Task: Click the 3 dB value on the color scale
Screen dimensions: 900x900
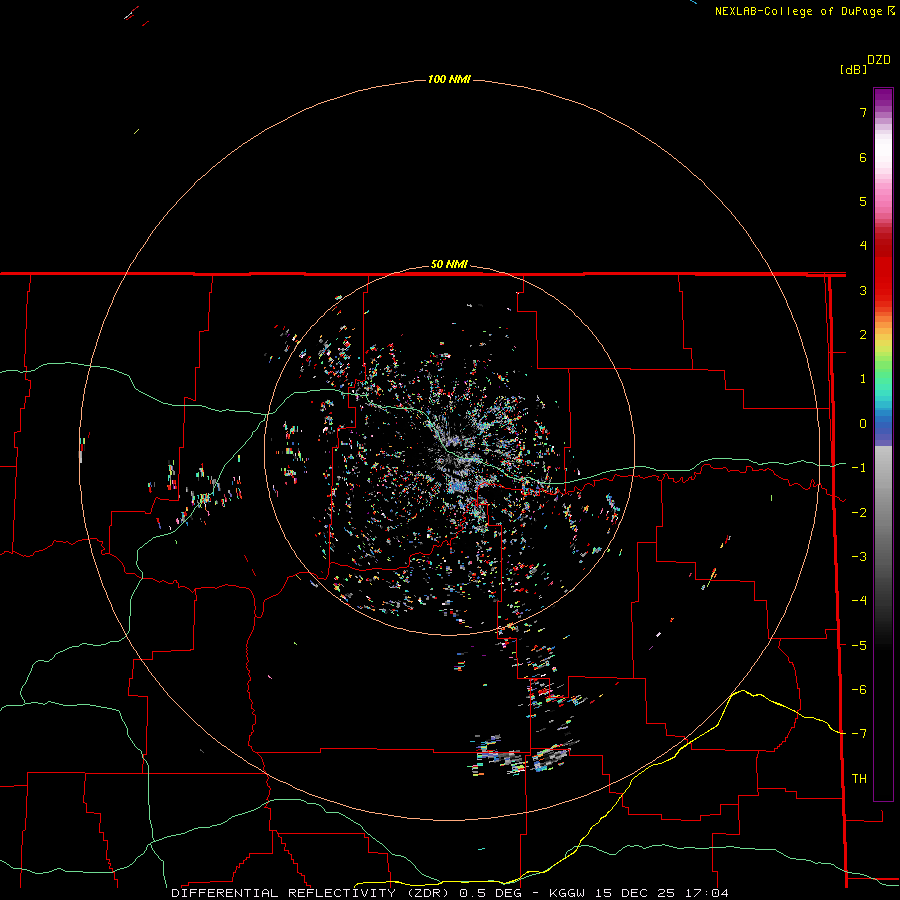Action: tap(863, 290)
